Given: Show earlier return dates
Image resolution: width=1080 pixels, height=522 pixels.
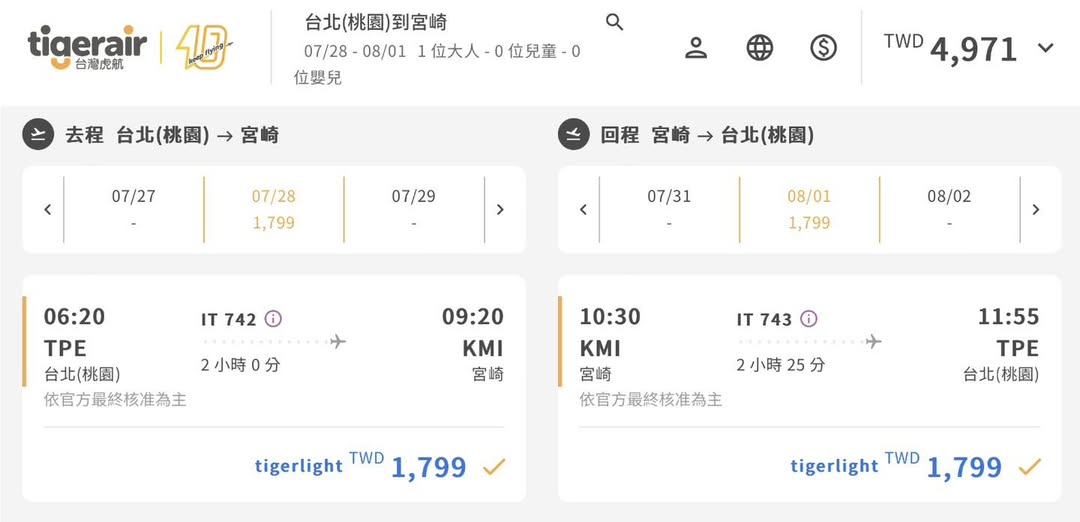Looking at the screenshot, I should tap(583, 210).
